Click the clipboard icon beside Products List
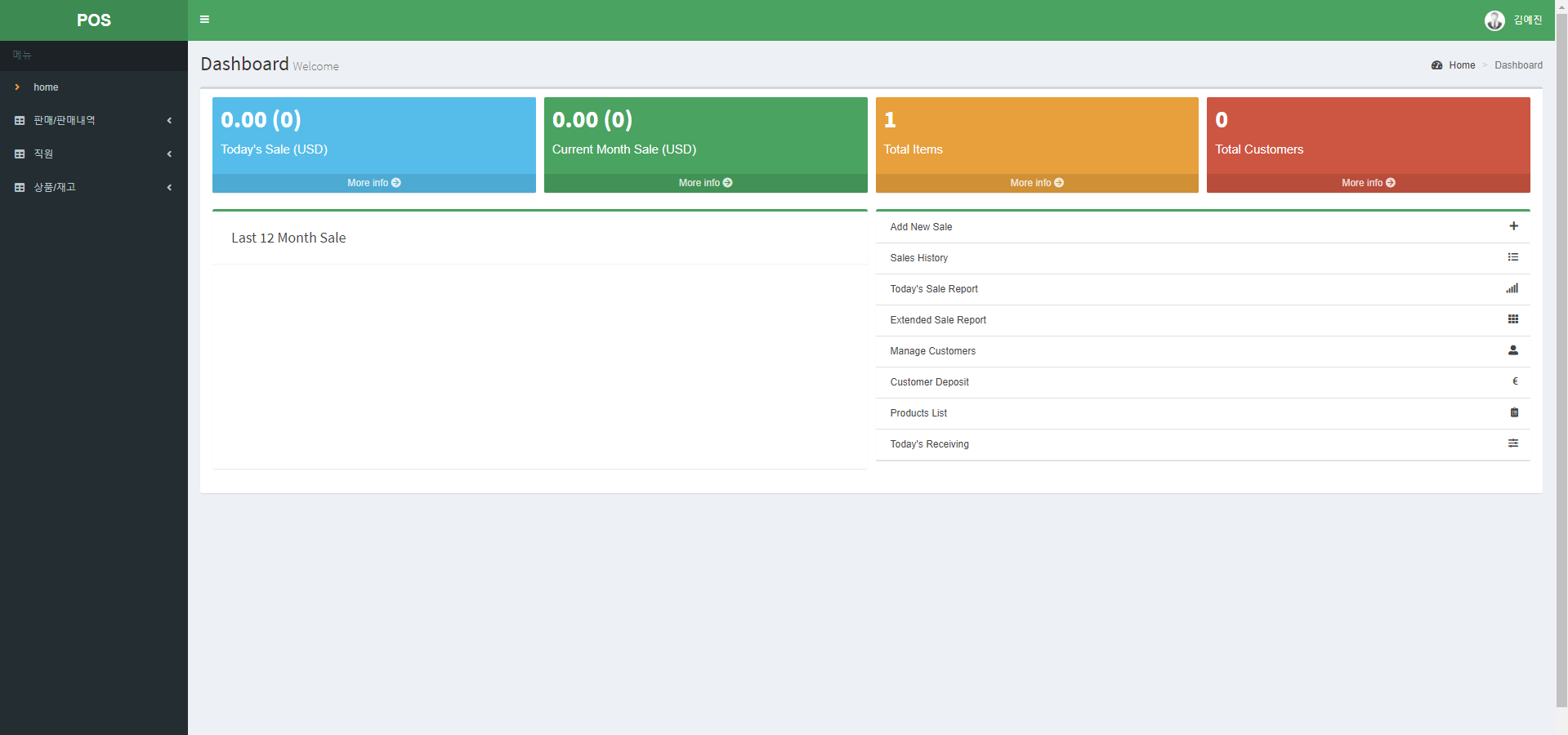1568x735 pixels. click(1513, 412)
